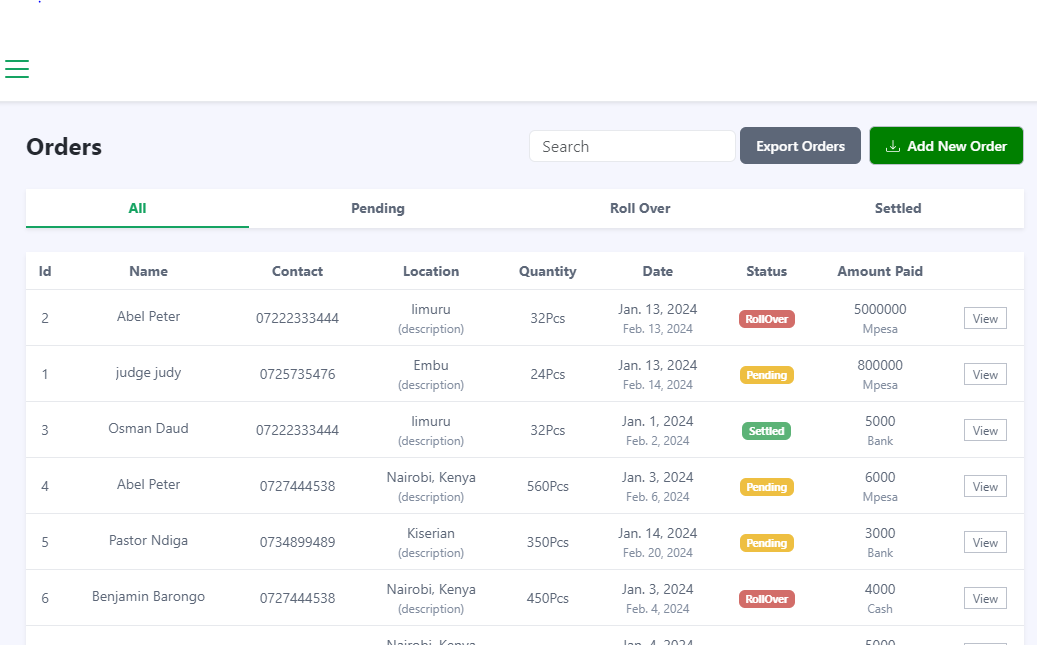This screenshot has height=645, width=1037.
Task: Click the 24Pcs quantity
Action: tap(548, 374)
